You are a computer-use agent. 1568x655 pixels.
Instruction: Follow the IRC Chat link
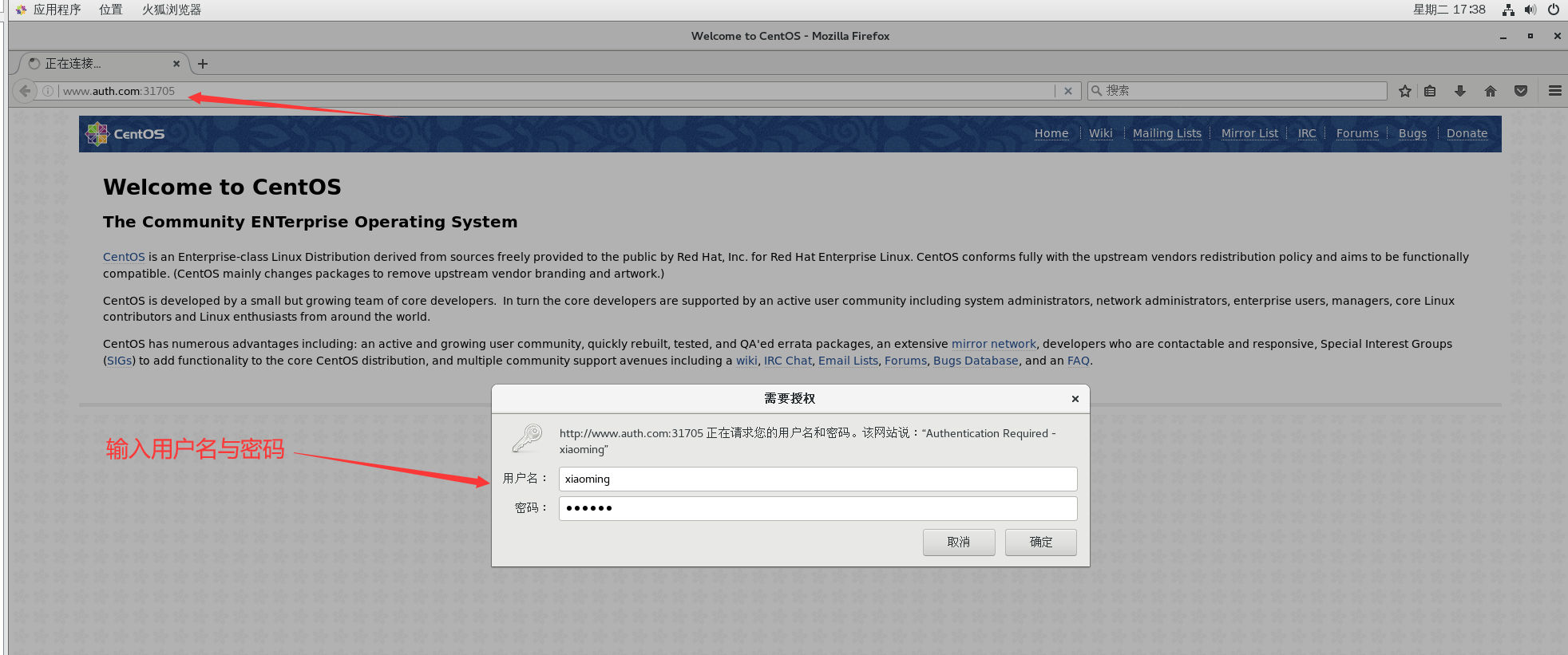788,361
